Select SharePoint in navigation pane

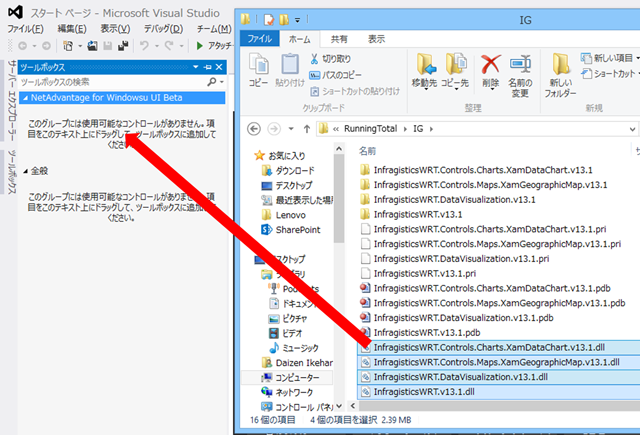[x=291, y=230]
